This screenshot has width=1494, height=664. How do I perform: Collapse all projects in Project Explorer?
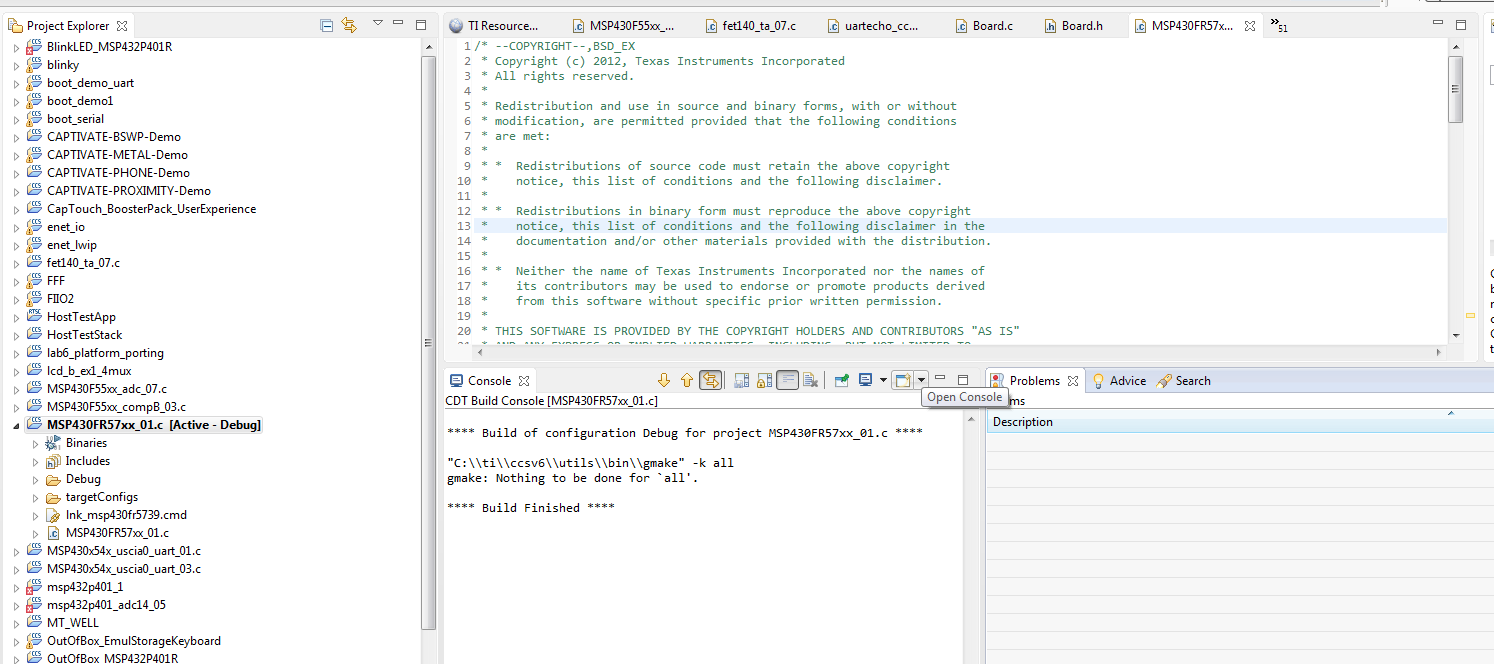[327, 25]
